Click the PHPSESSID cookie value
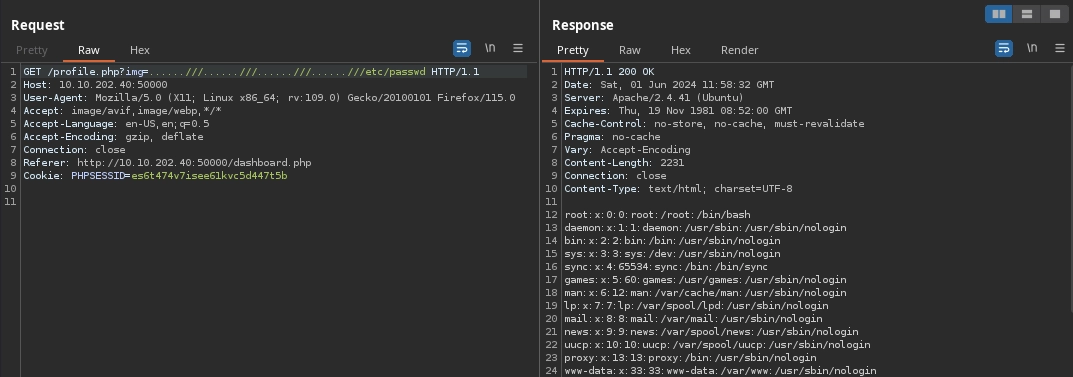The height and width of the screenshot is (377, 1073). (x=209, y=176)
